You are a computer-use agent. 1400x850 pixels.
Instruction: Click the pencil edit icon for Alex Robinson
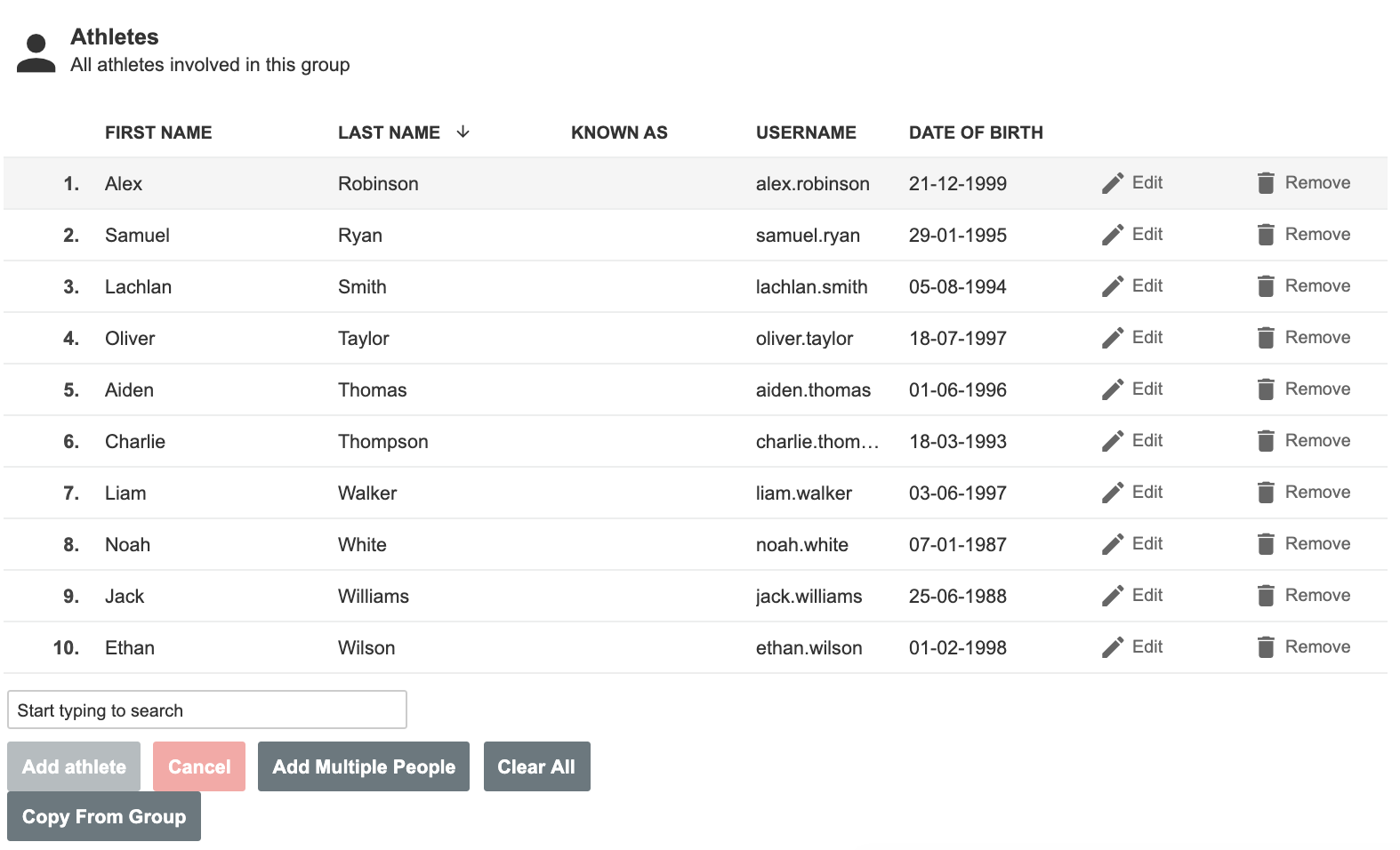[x=1113, y=183]
